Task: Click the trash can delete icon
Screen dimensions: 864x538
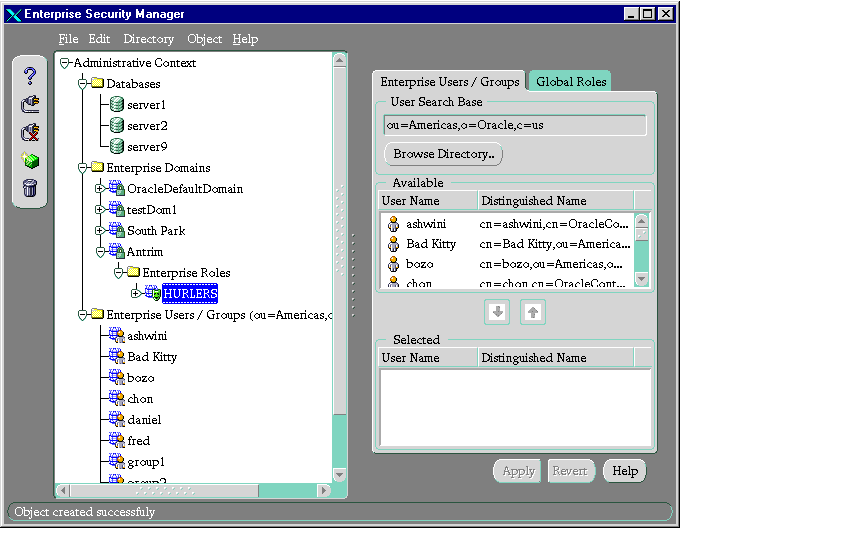Action: pyautogui.click(x=30, y=188)
